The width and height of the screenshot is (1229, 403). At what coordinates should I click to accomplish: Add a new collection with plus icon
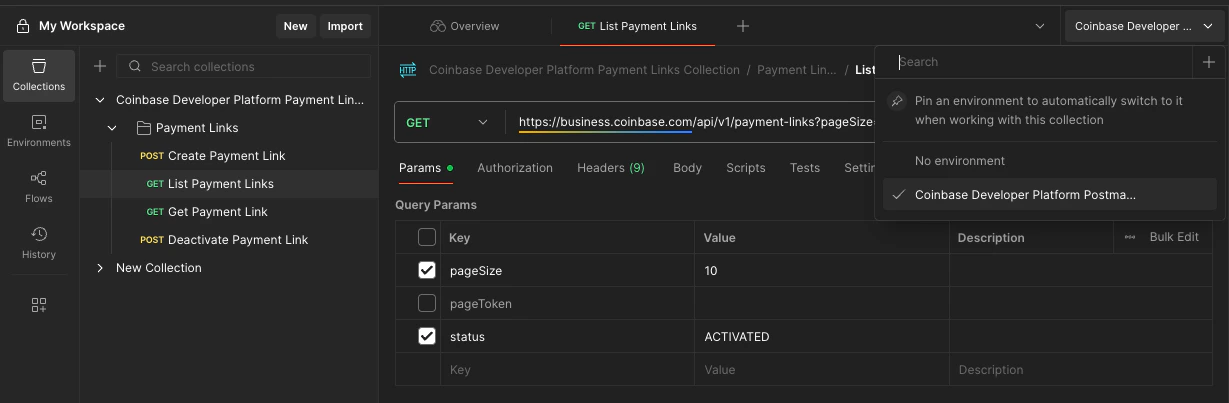100,66
